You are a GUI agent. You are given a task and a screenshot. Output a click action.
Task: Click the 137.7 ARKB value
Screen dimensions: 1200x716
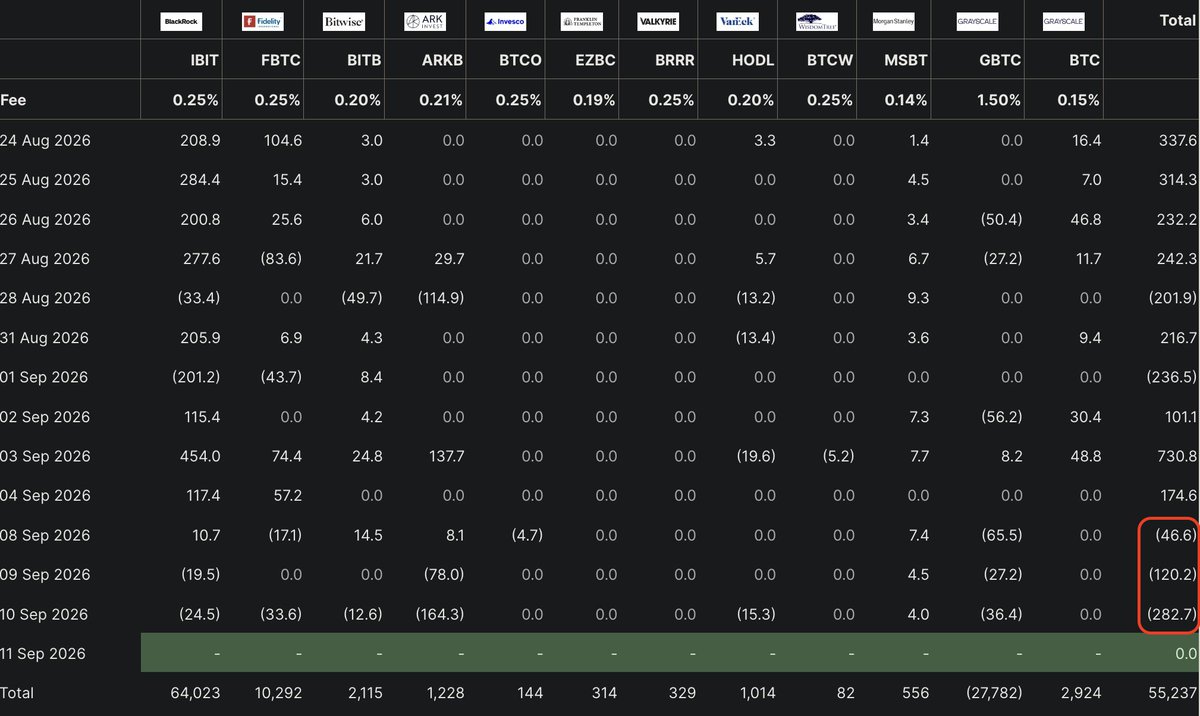[445, 456]
